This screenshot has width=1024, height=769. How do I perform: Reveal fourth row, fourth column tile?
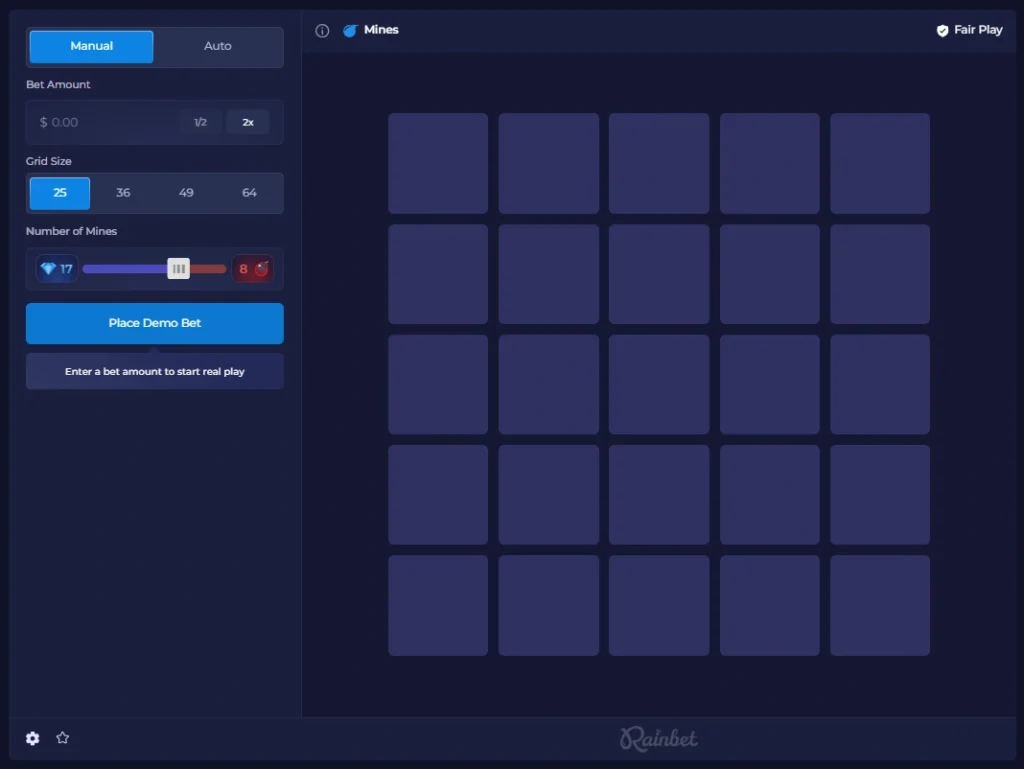(x=770, y=495)
